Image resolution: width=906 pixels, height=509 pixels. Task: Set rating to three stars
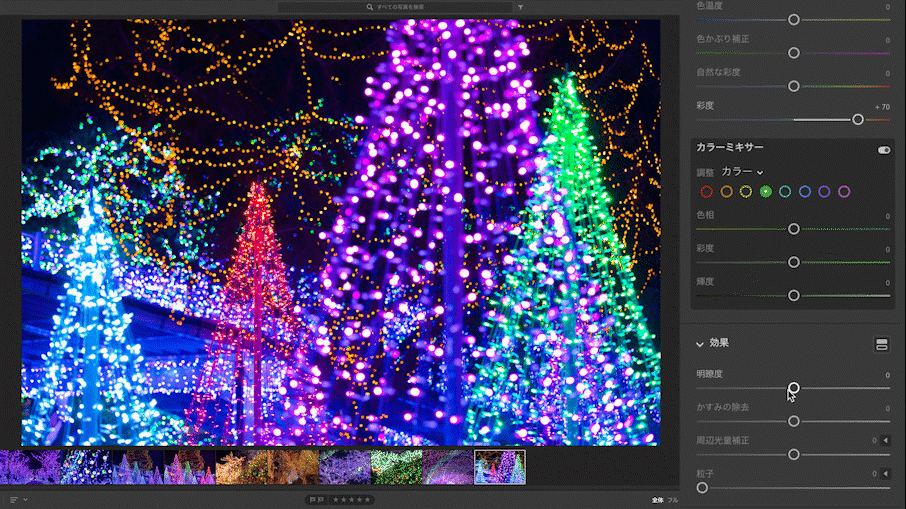click(x=351, y=500)
